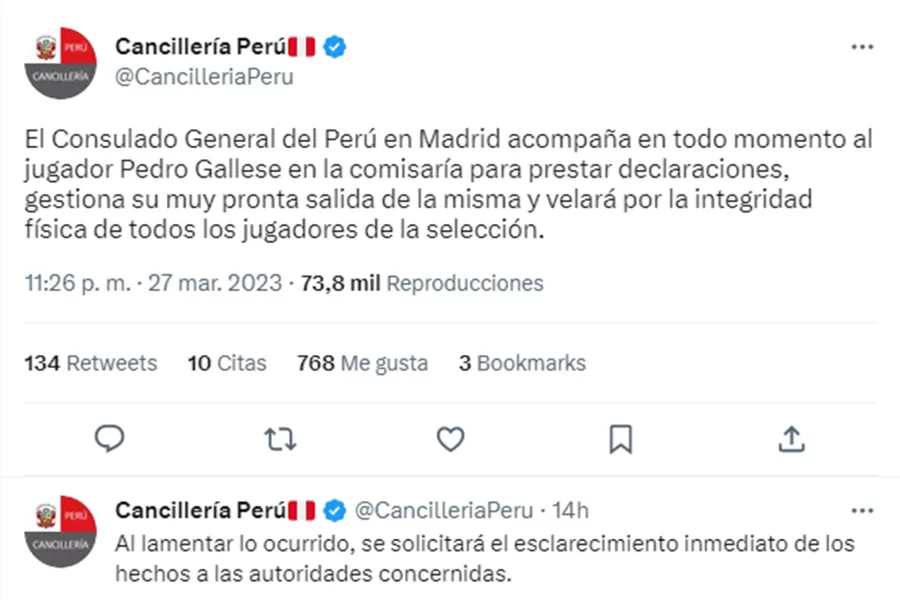
Task: View the 134 Retweets list
Action: click(89, 363)
